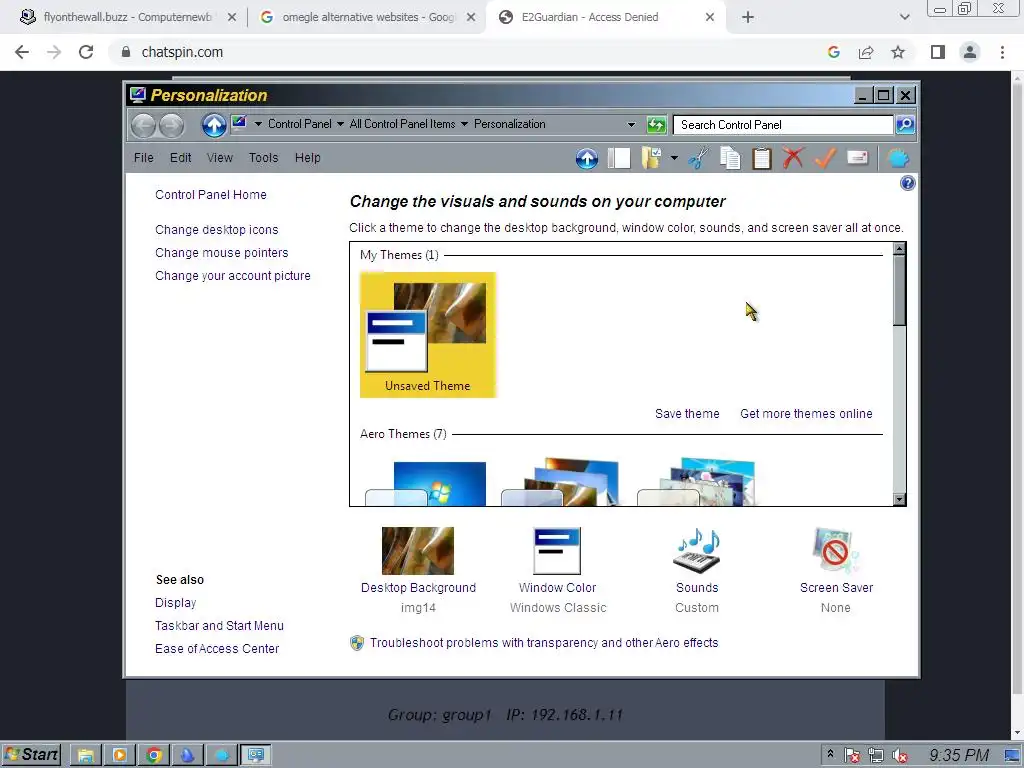This screenshot has height=768, width=1024.
Task: Click the monitor icon in the address bar
Action: [x=239, y=122]
